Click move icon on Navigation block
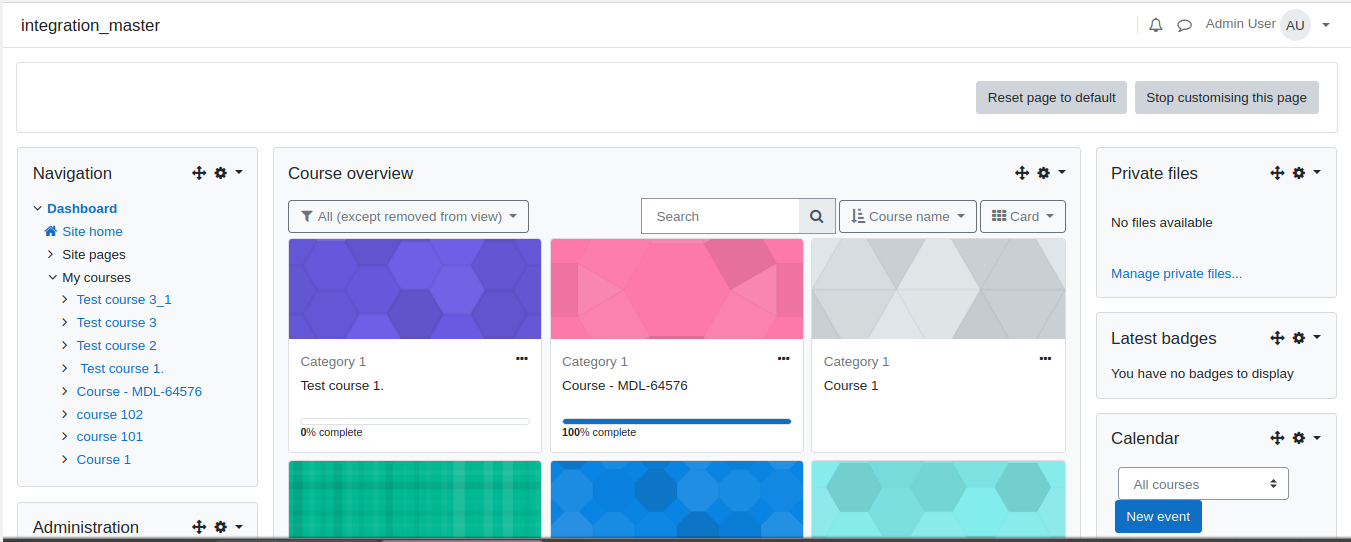The image size is (1351, 542). tap(199, 173)
